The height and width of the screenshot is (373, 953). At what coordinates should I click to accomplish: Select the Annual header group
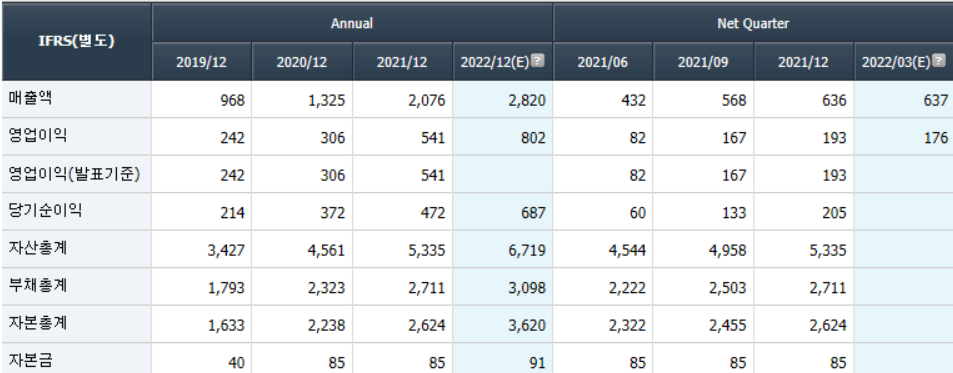pos(352,23)
